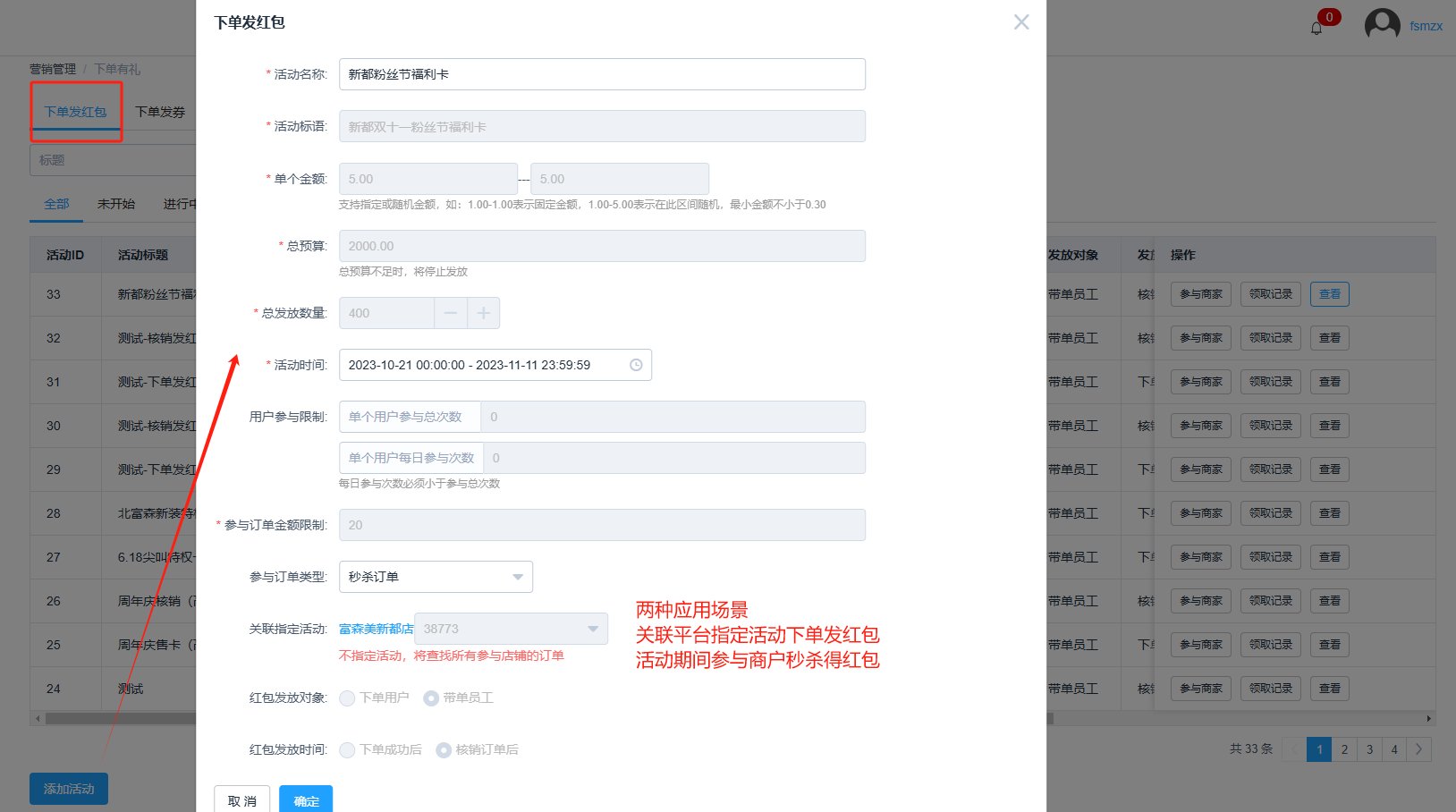Click the horizontal scrollbar right arrow

click(x=1428, y=718)
